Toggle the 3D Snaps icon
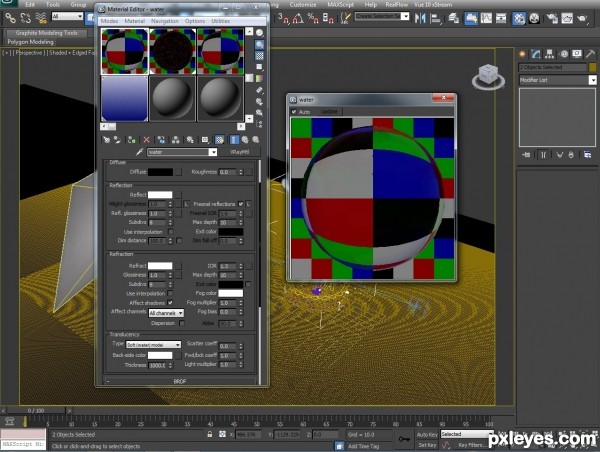The image size is (600, 452). click(284, 18)
